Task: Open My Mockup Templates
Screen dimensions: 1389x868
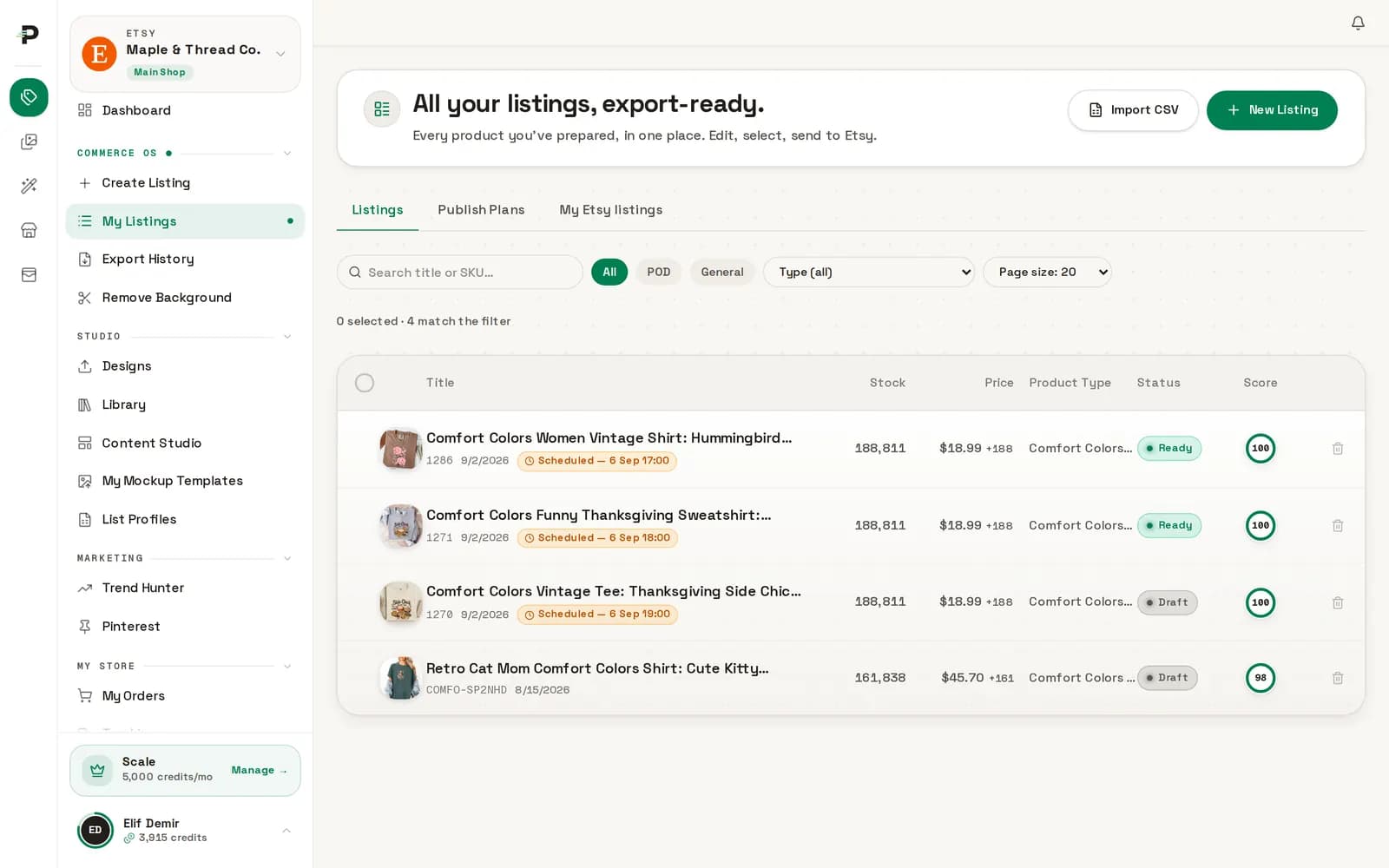Action: click(x=185, y=481)
